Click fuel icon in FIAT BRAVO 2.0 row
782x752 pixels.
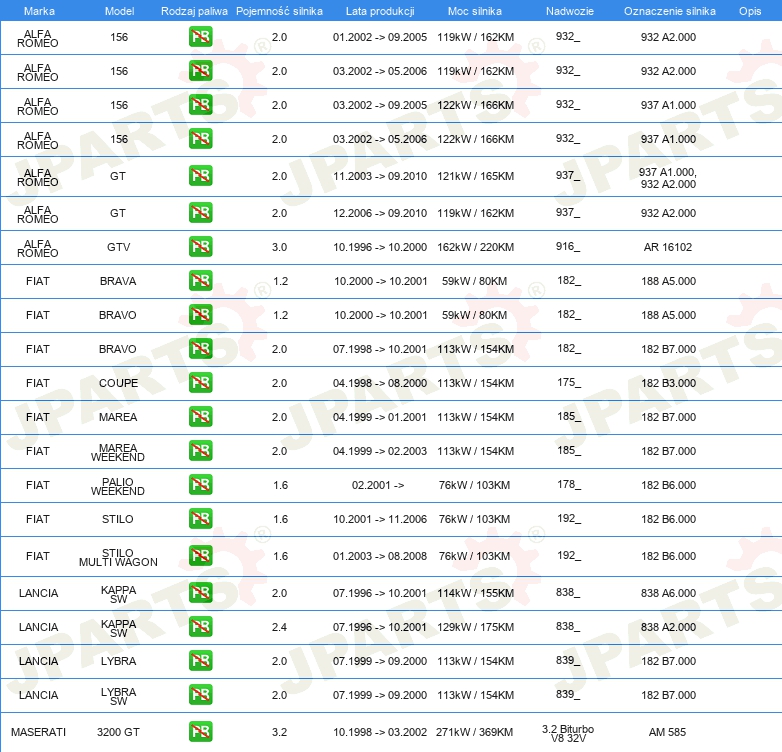[x=200, y=349]
